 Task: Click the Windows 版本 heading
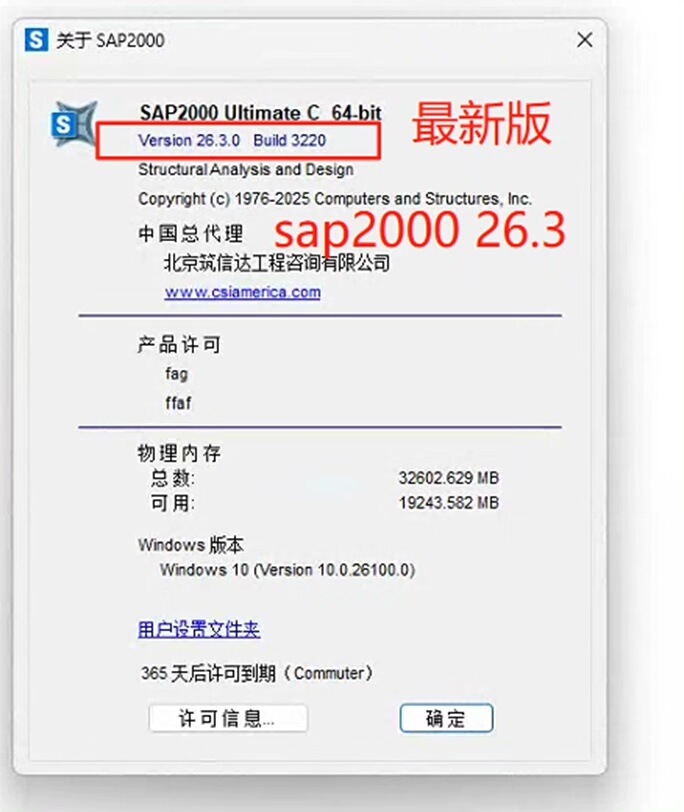pyautogui.click(x=191, y=545)
